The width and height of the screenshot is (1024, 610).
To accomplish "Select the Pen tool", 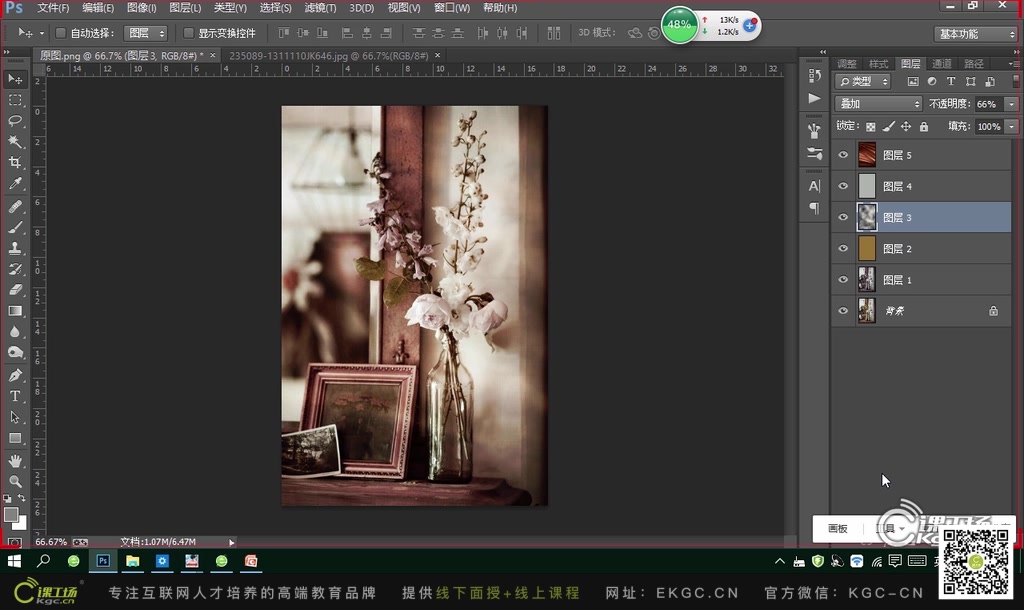I will 16,373.
